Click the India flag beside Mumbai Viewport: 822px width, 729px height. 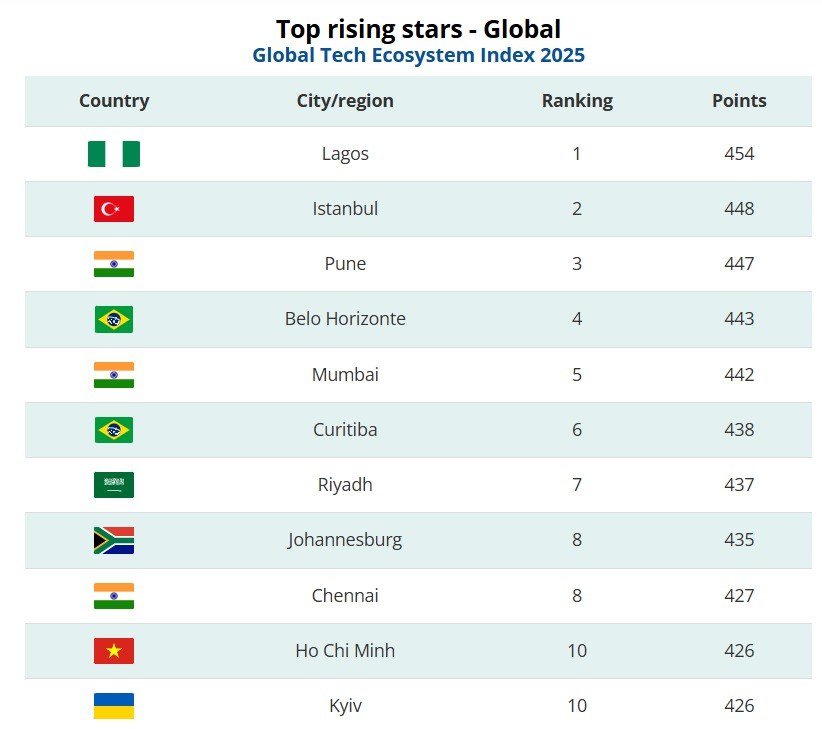coord(114,375)
